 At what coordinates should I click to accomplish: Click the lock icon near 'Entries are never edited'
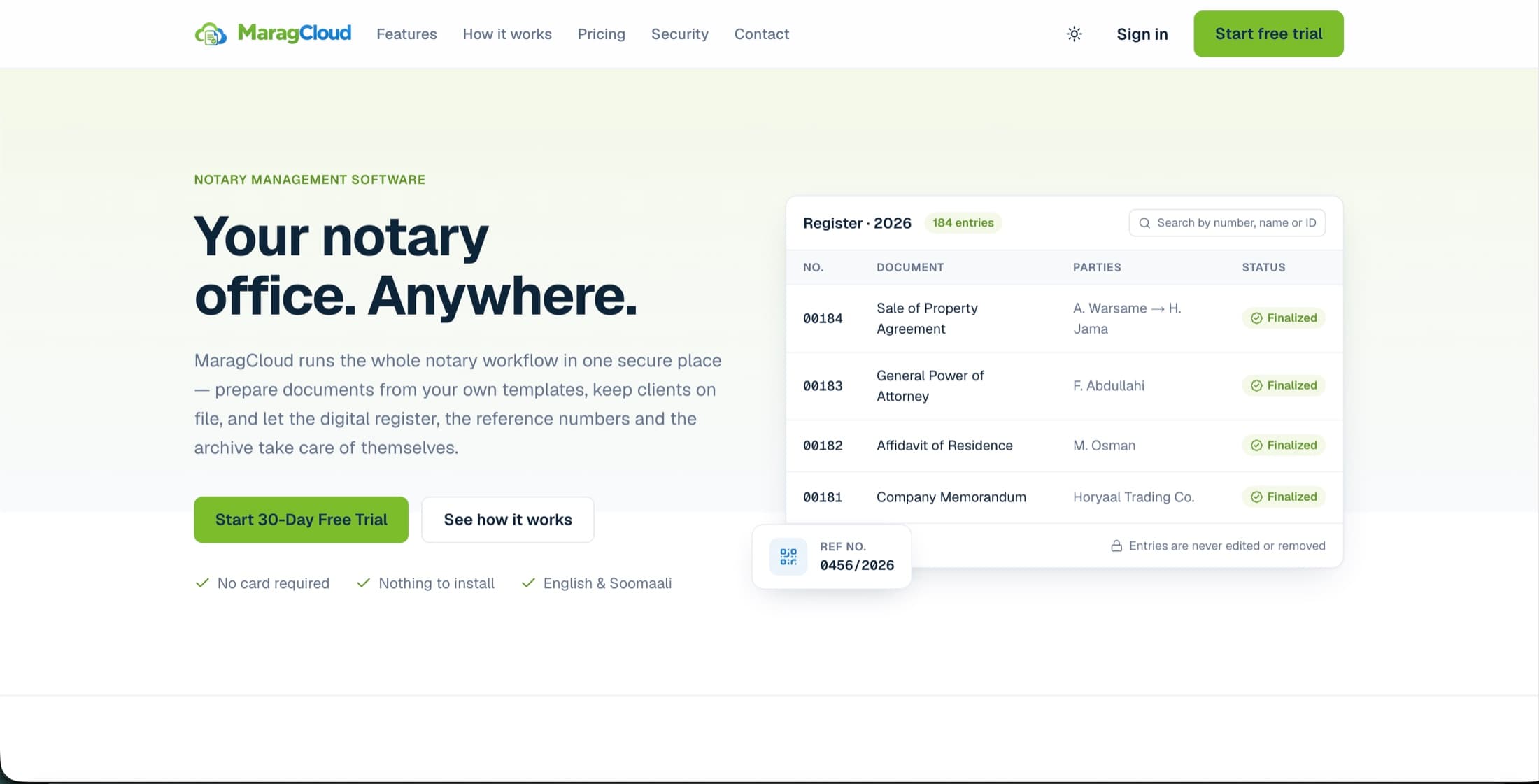(x=1116, y=546)
